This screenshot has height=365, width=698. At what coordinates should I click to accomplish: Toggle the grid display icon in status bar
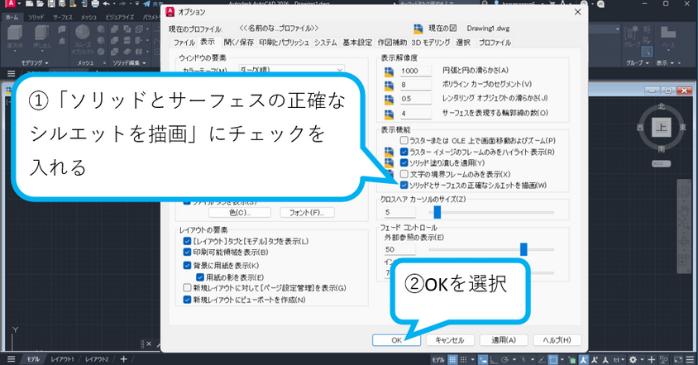[x=452, y=359]
